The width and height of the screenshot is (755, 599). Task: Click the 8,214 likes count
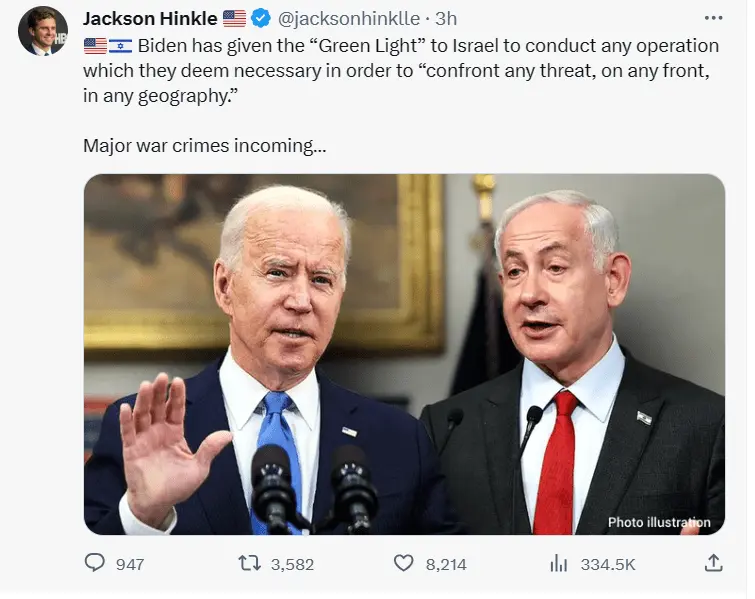point(446,564)
